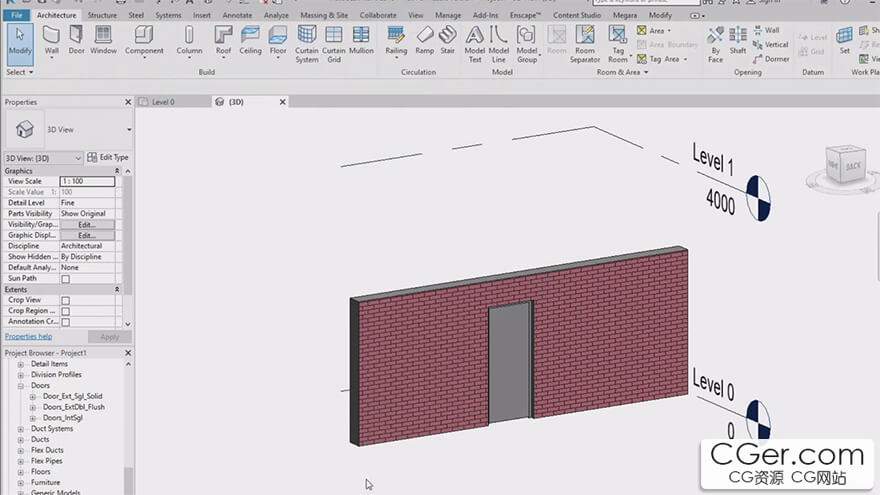
Task: Close the {3D} view tab
Action: [x=283, y=102]
